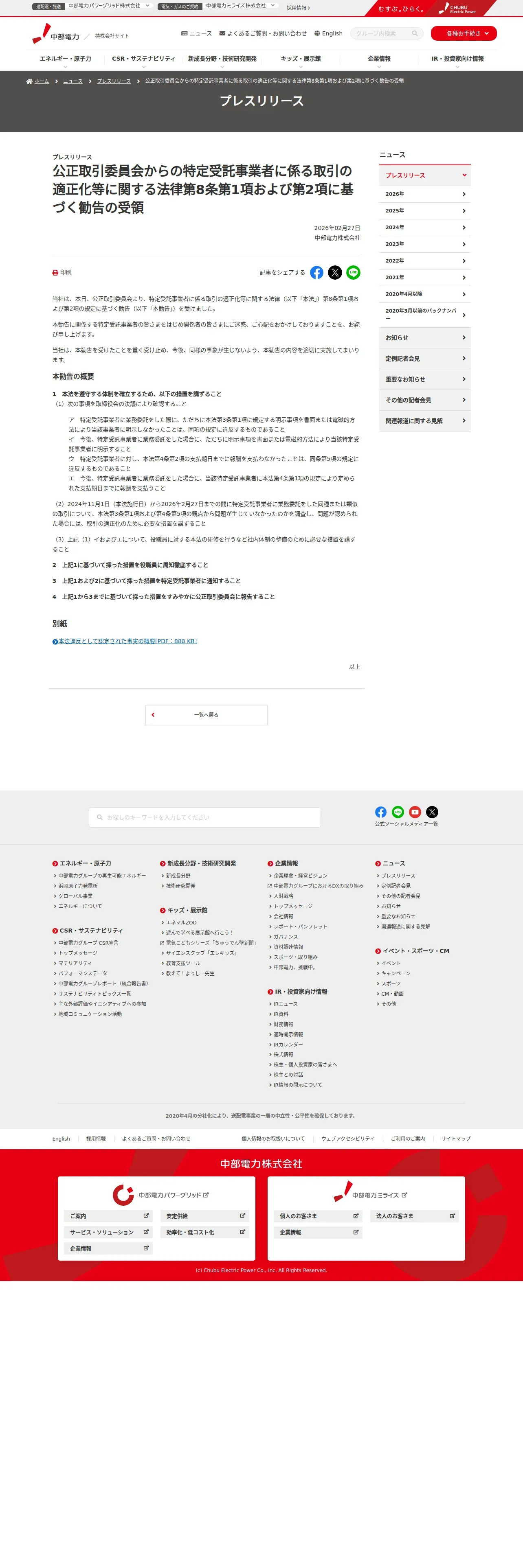Click ガバナンス footer link
This screenshot has height=1568, width=523.
point(286,937)
